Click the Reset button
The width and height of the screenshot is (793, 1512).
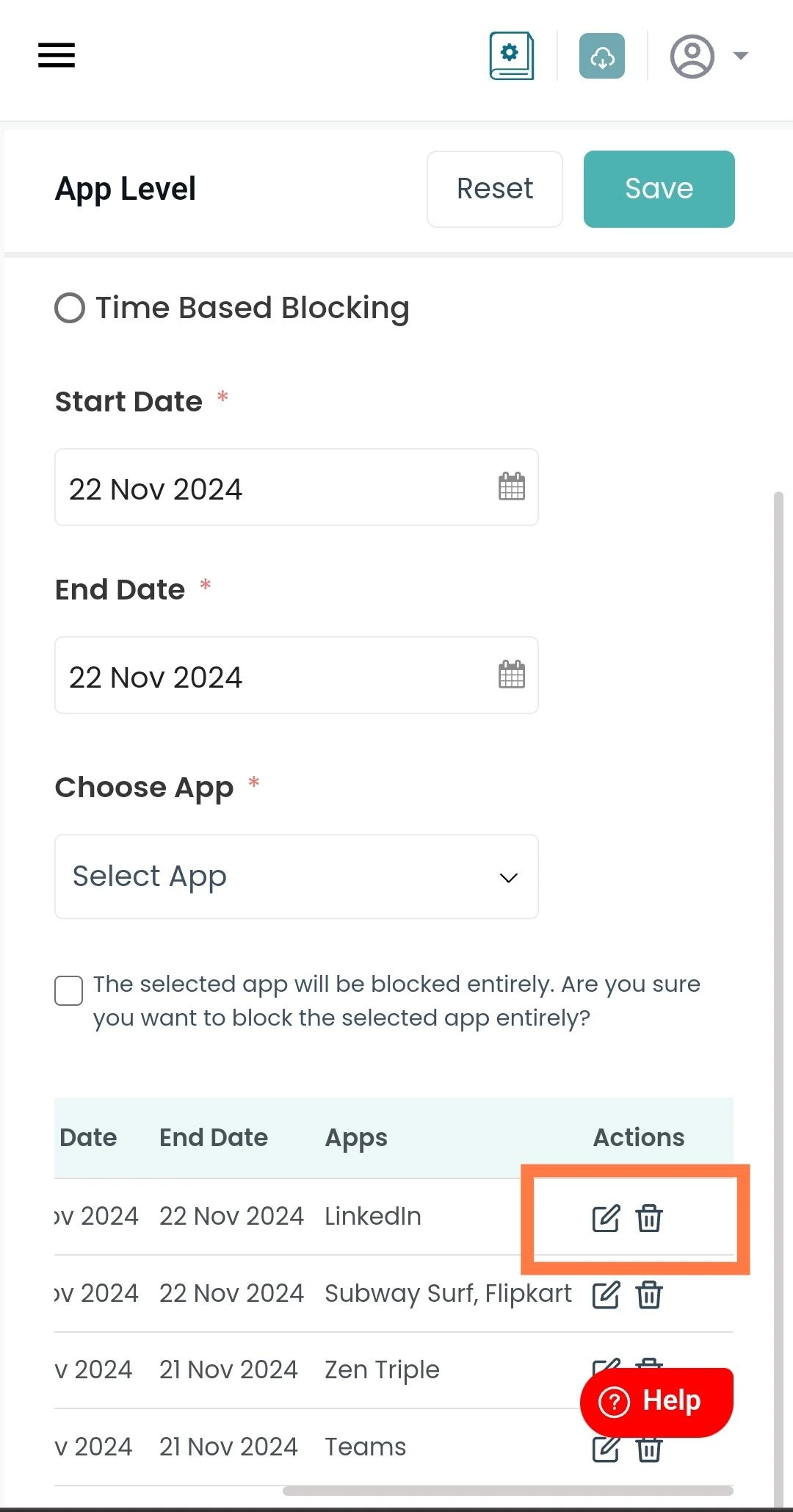tap(495, 189)
